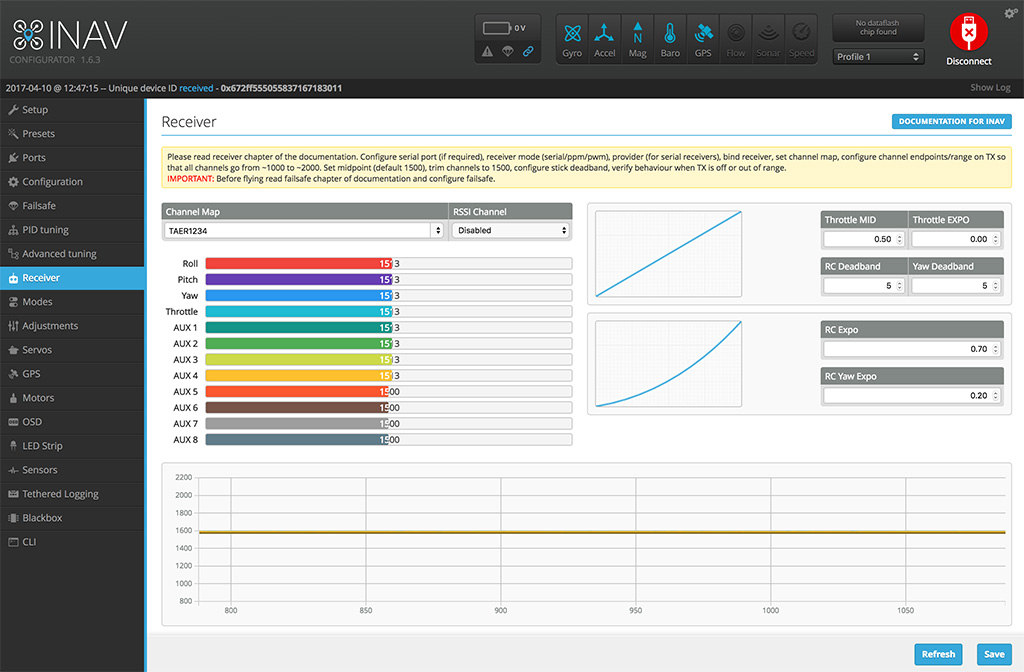Open Documentation for INAV

click(x=951, y=122)
